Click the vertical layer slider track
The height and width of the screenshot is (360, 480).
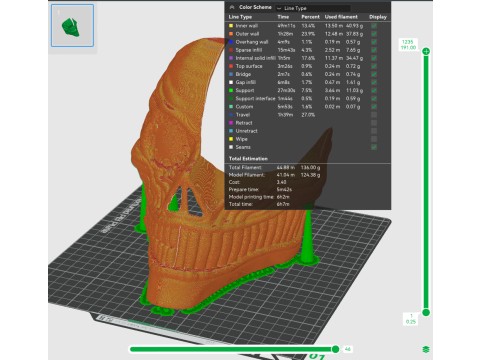(x=426, y=182)
